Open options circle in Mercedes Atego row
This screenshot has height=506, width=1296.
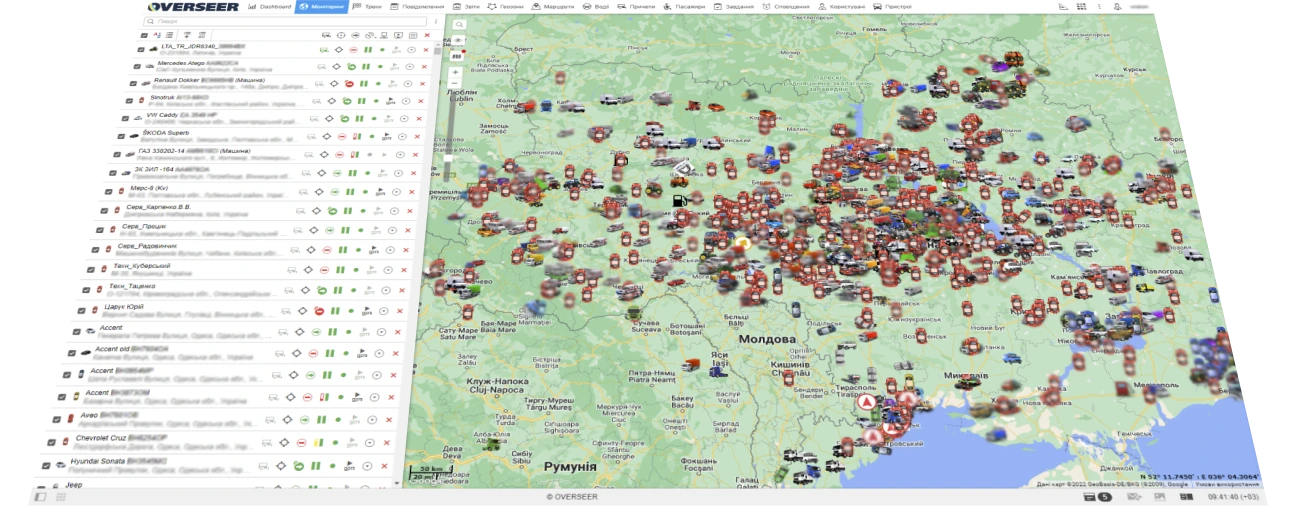[409, 65]
